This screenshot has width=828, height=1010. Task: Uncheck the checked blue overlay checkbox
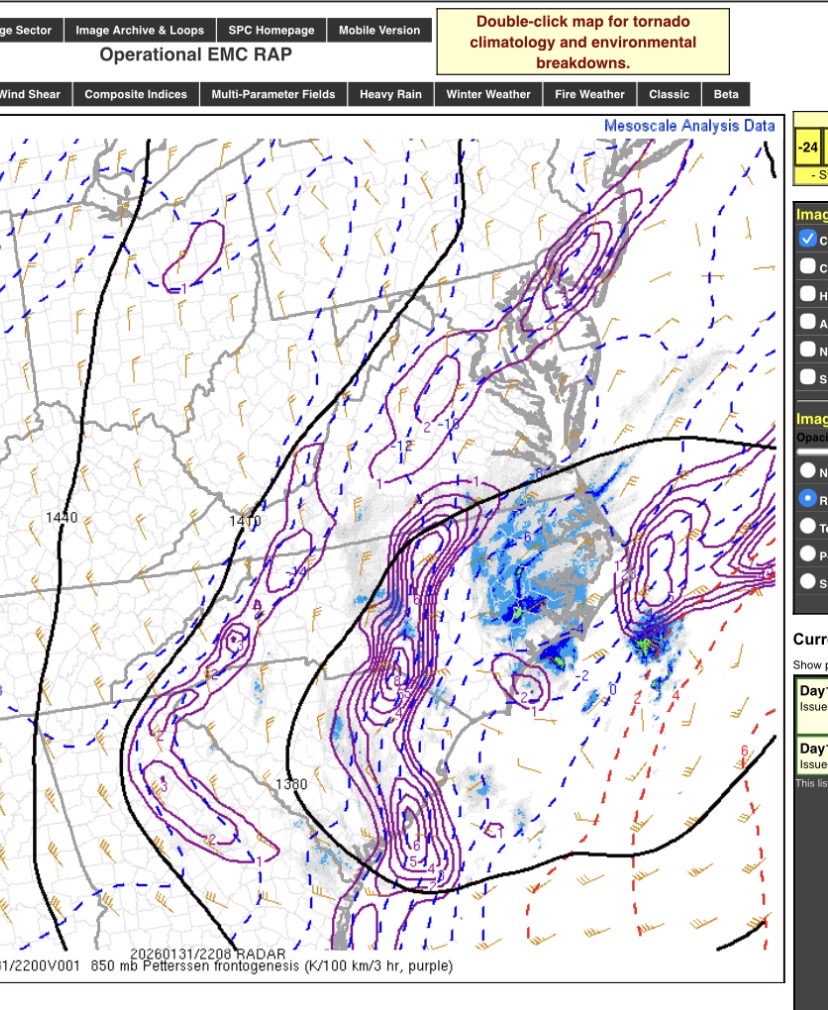click(808, 240)
